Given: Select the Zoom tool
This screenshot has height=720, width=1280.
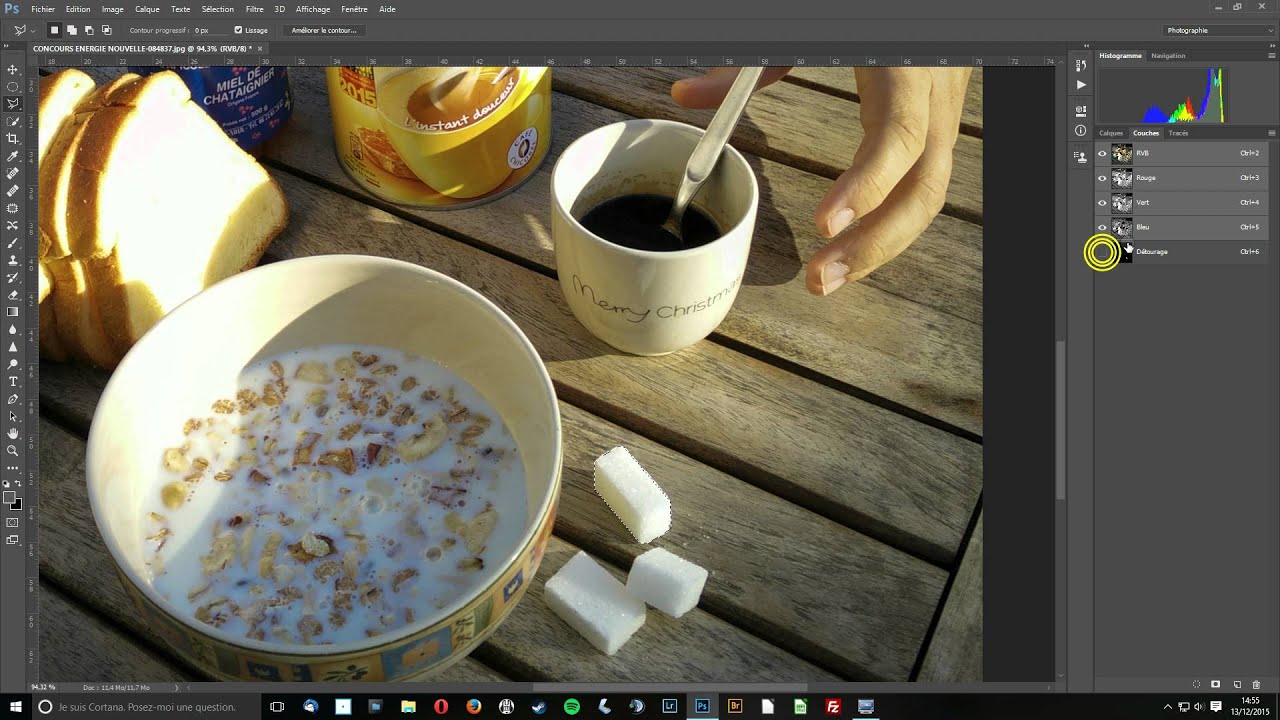Looking at the screenshot, I should click(13, 450).
